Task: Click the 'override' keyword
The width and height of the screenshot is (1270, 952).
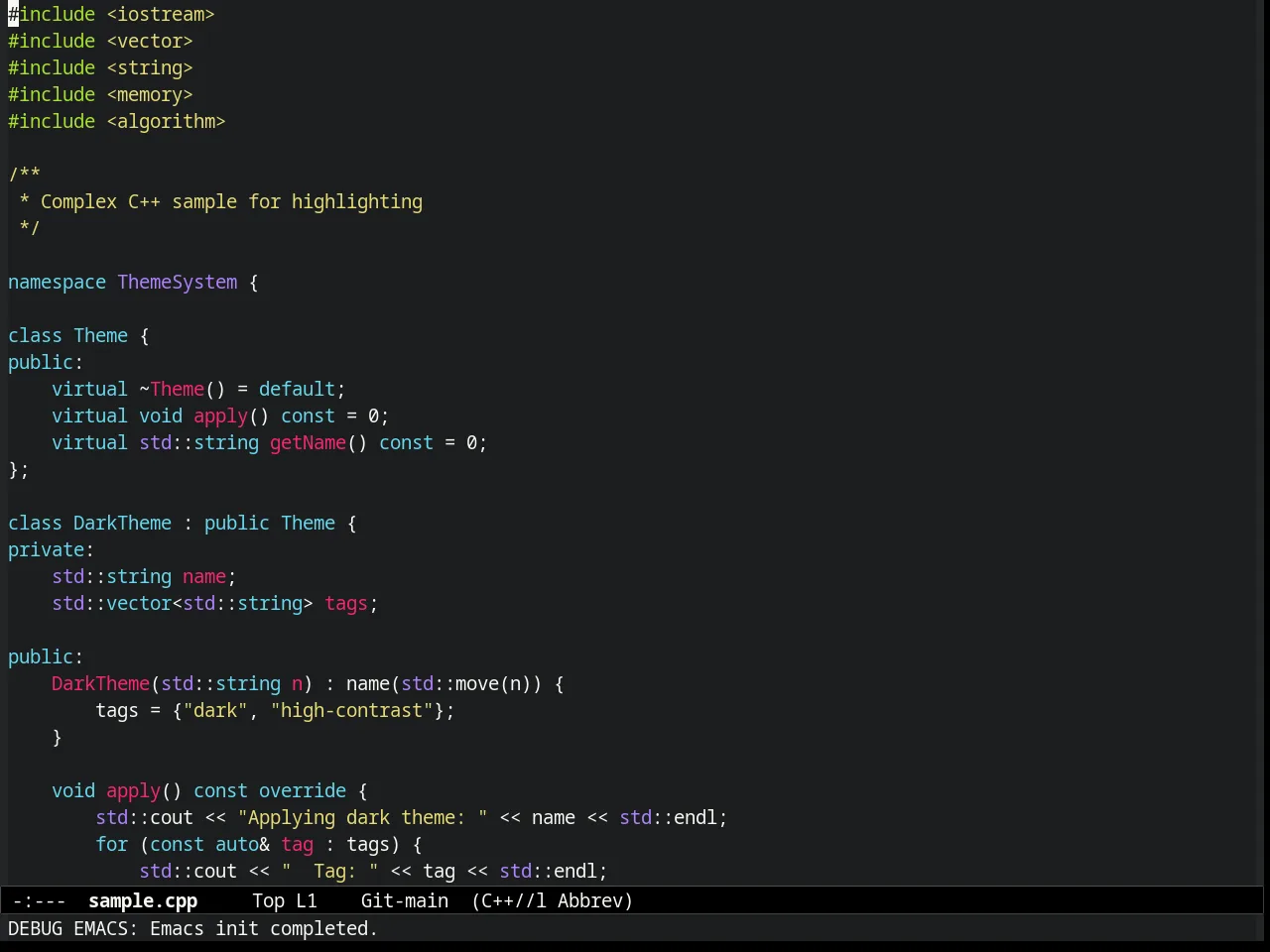Action: 303,790
